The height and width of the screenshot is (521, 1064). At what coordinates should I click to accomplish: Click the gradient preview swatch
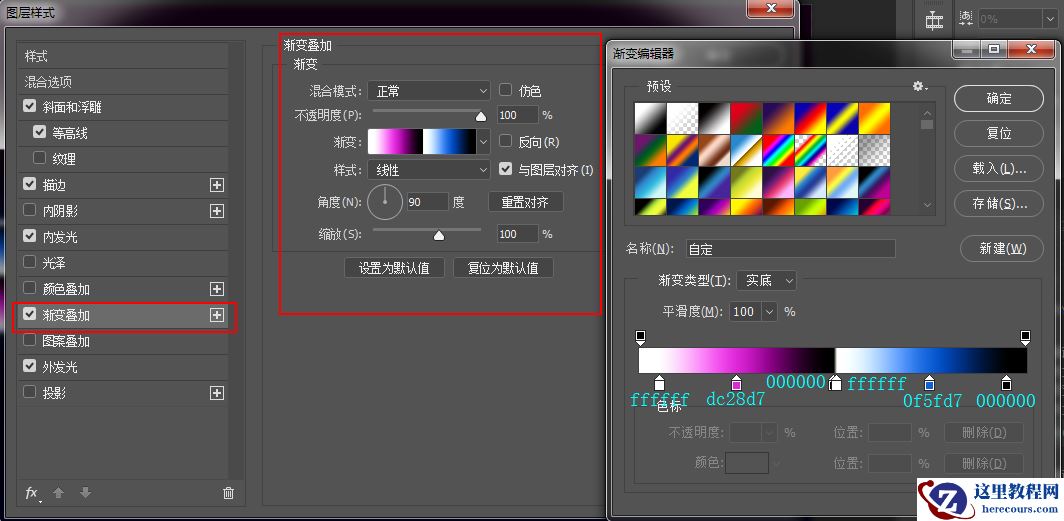(421, 142)
